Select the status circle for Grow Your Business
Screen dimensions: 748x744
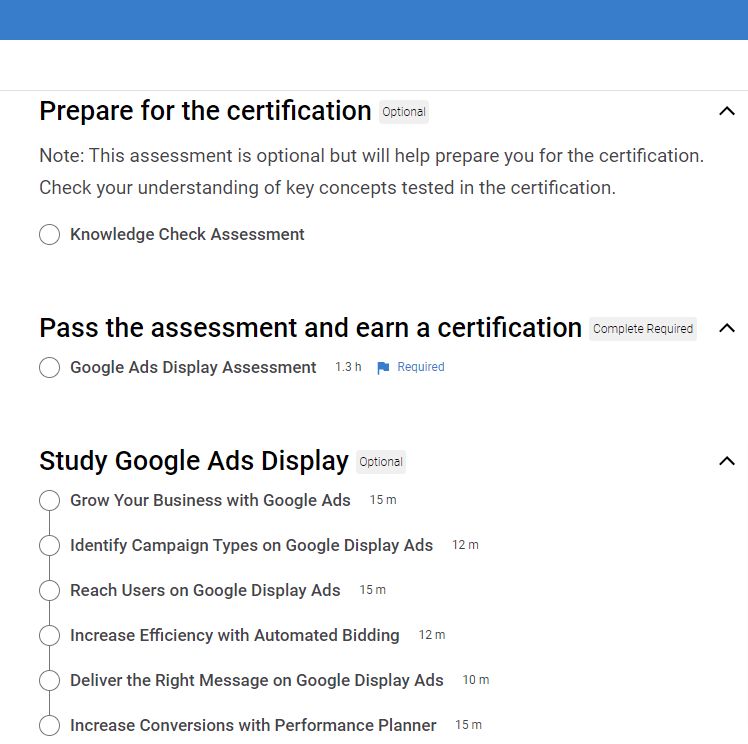click(49, 501)
